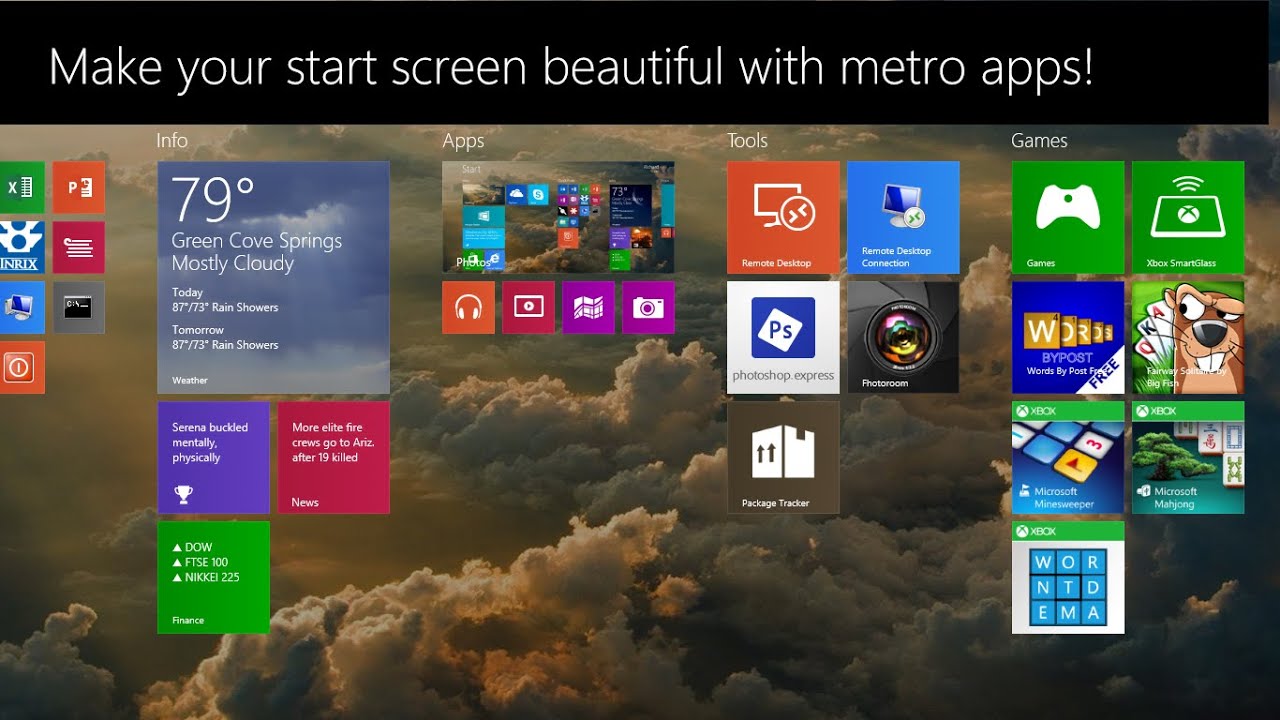This screenshot has width=1280, height=720.
Task: Click the Info group heading
Action: [x=172, y=141]
